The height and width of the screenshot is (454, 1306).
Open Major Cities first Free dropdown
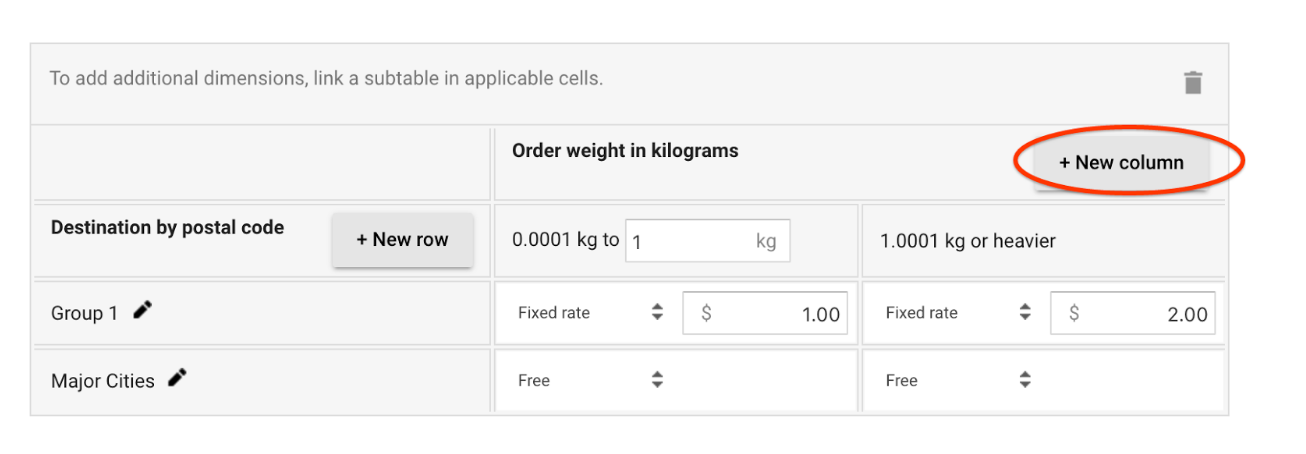590,380
